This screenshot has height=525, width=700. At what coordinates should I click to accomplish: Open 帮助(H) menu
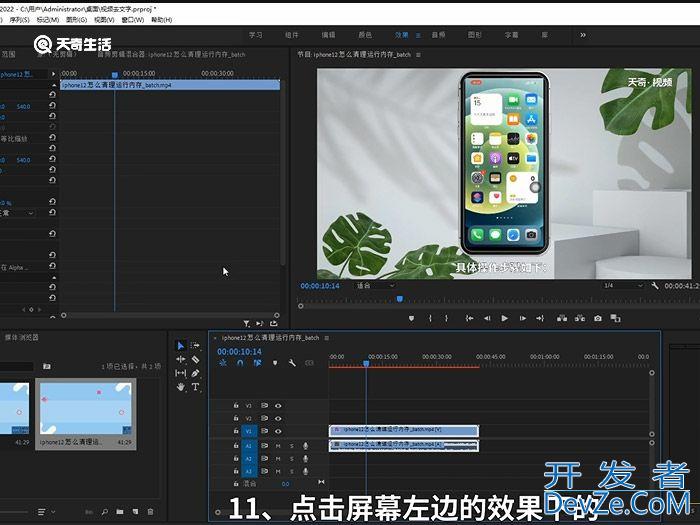tap(162, 20)
